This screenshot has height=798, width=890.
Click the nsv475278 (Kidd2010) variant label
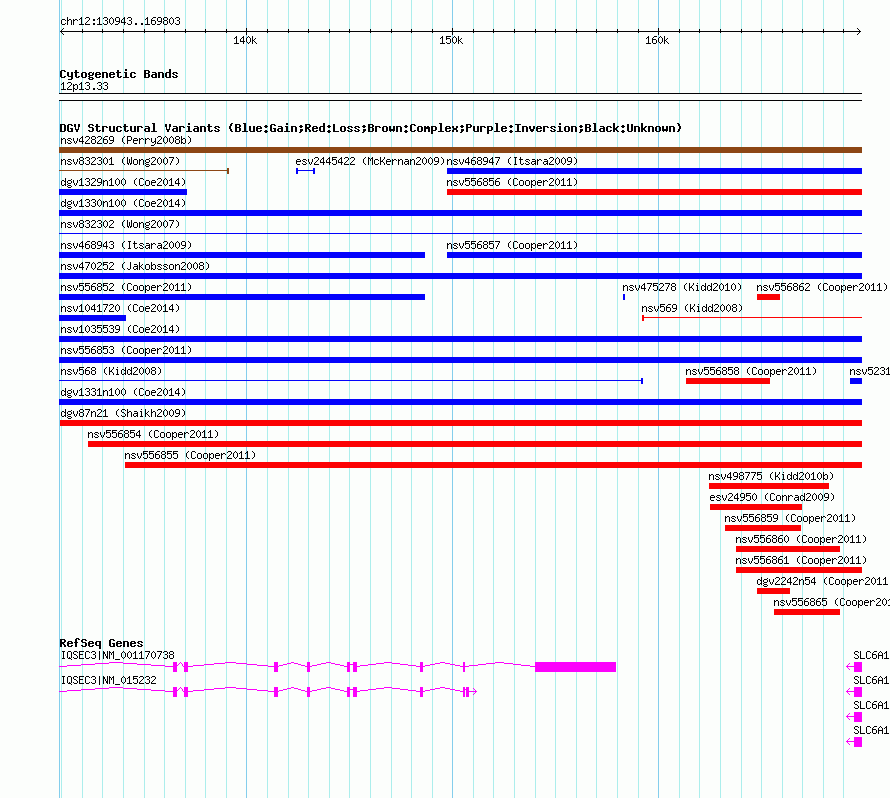click(x=682, y=287)
